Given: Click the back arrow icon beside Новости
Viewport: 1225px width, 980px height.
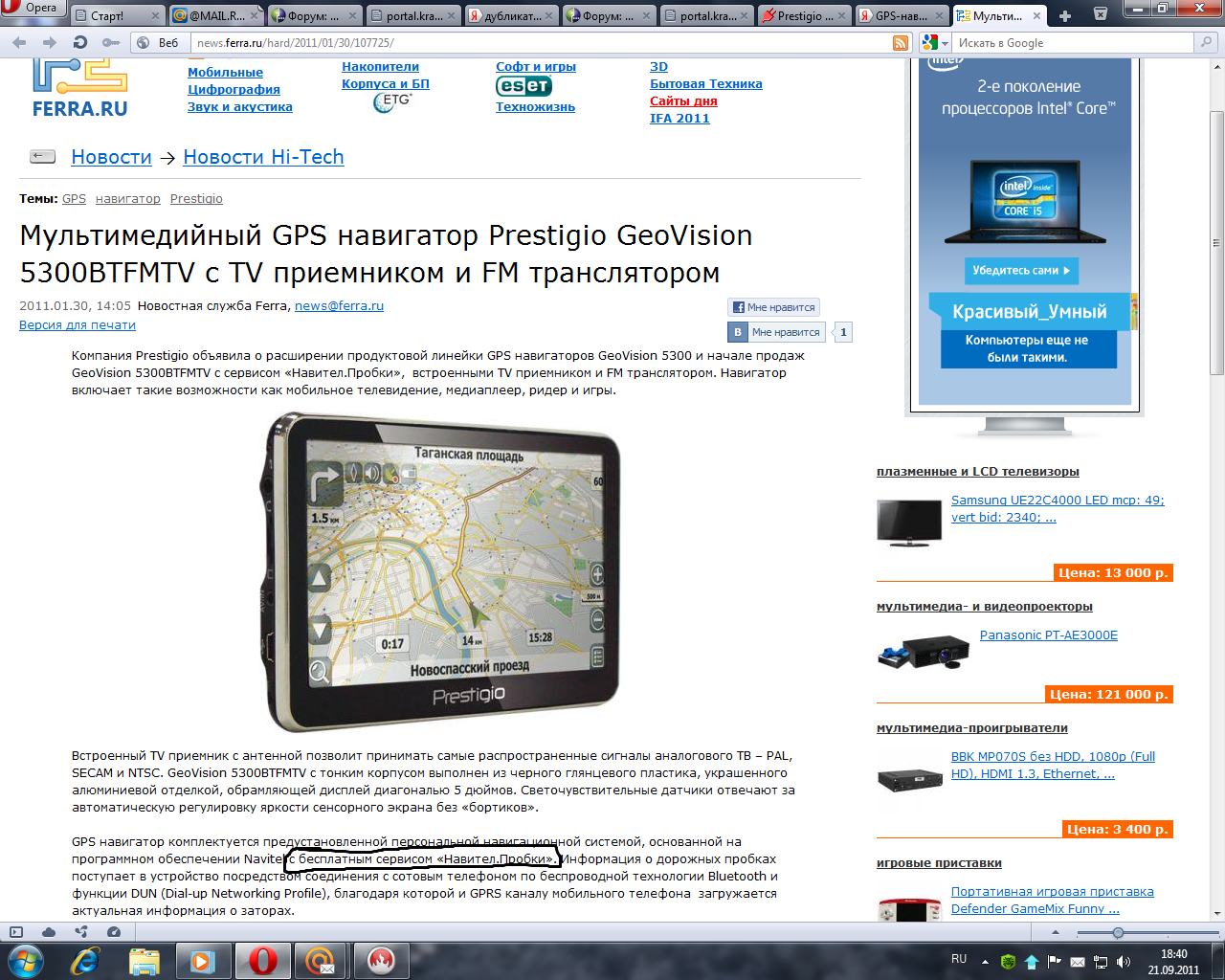Looking at the screenshot, I should pyautogui.click(x=42, y=157).
